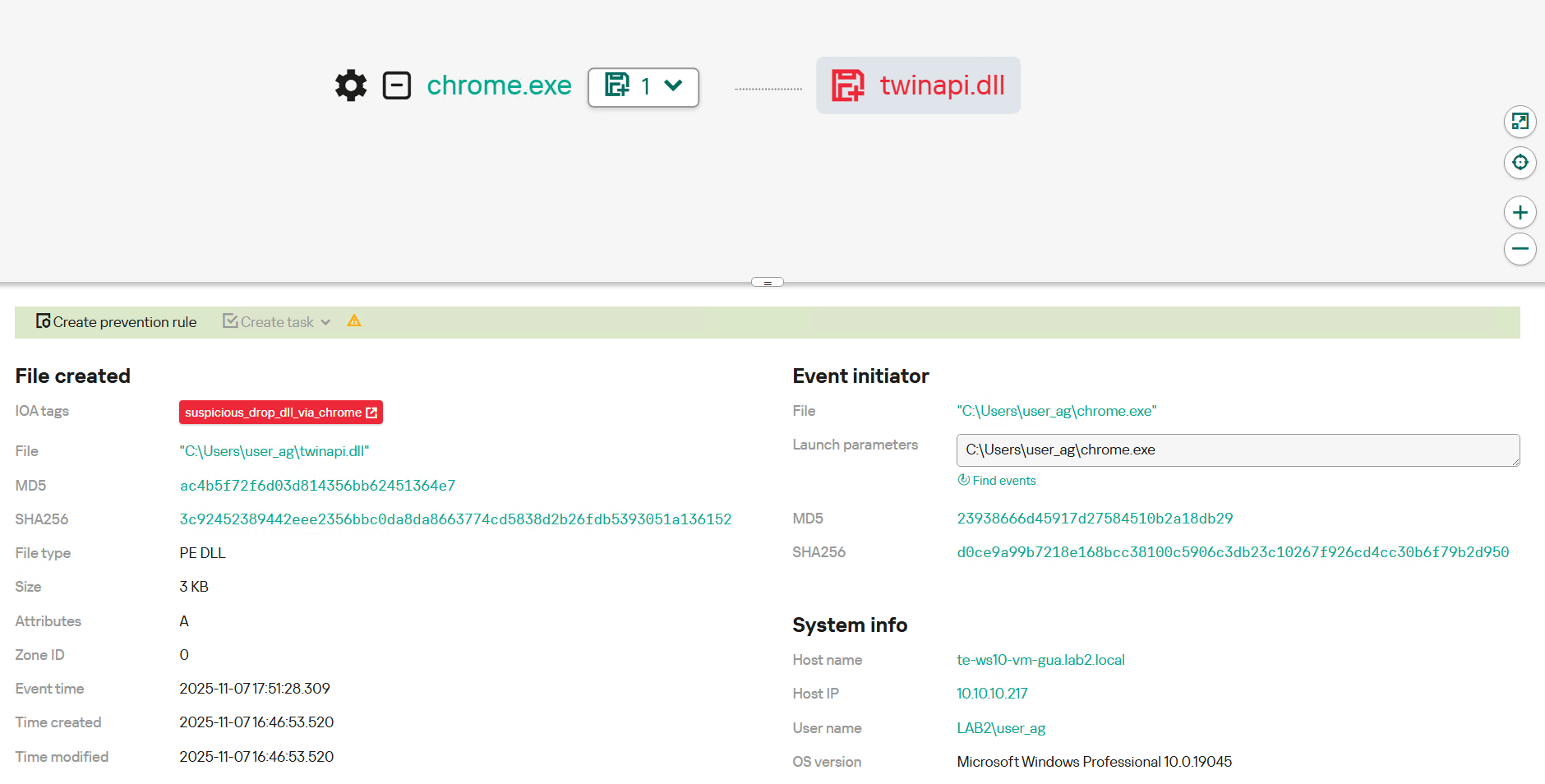Zoom out of the process graph

coord(1520,249)
